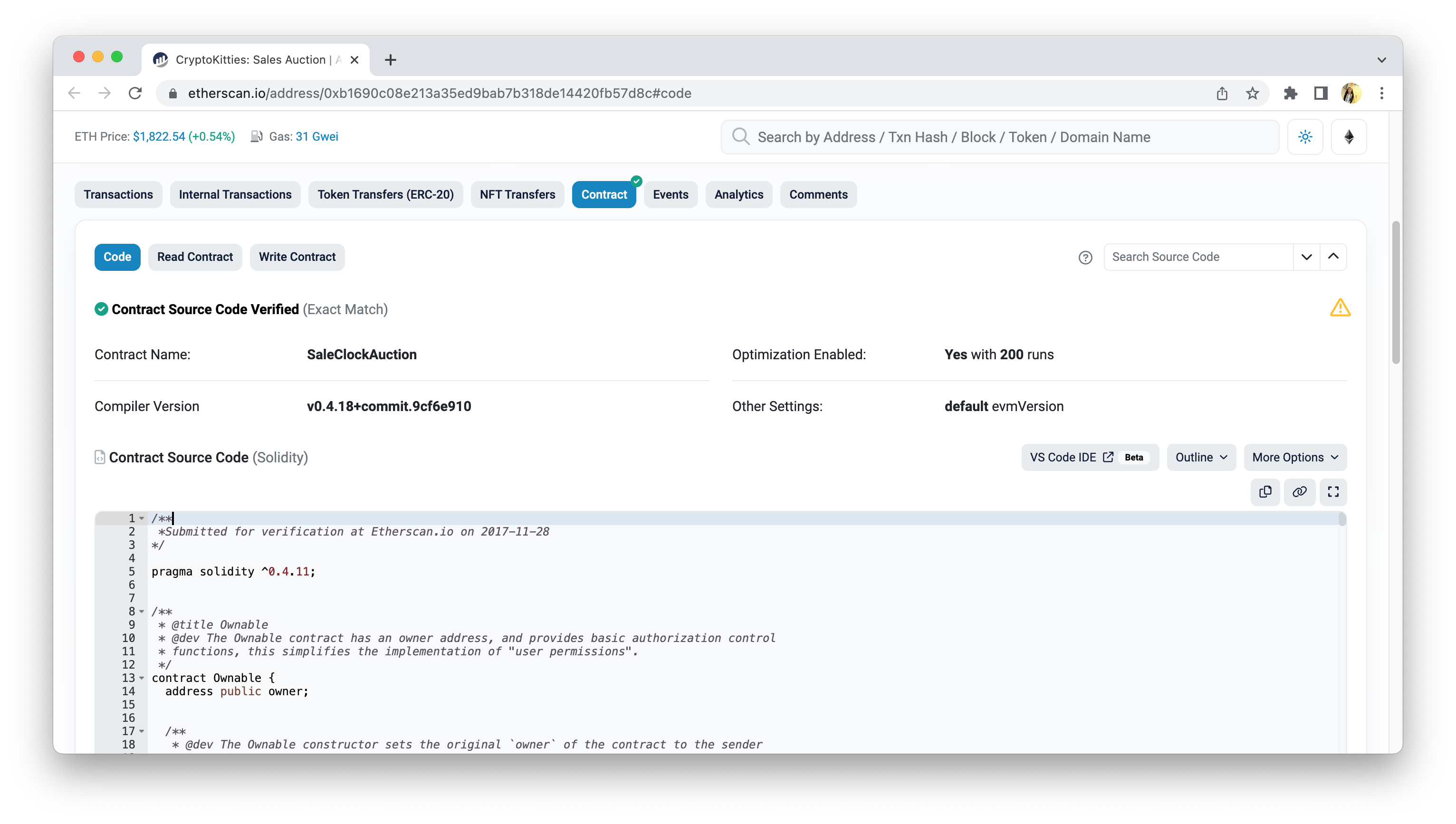Jump to previous source search match

1332,257
